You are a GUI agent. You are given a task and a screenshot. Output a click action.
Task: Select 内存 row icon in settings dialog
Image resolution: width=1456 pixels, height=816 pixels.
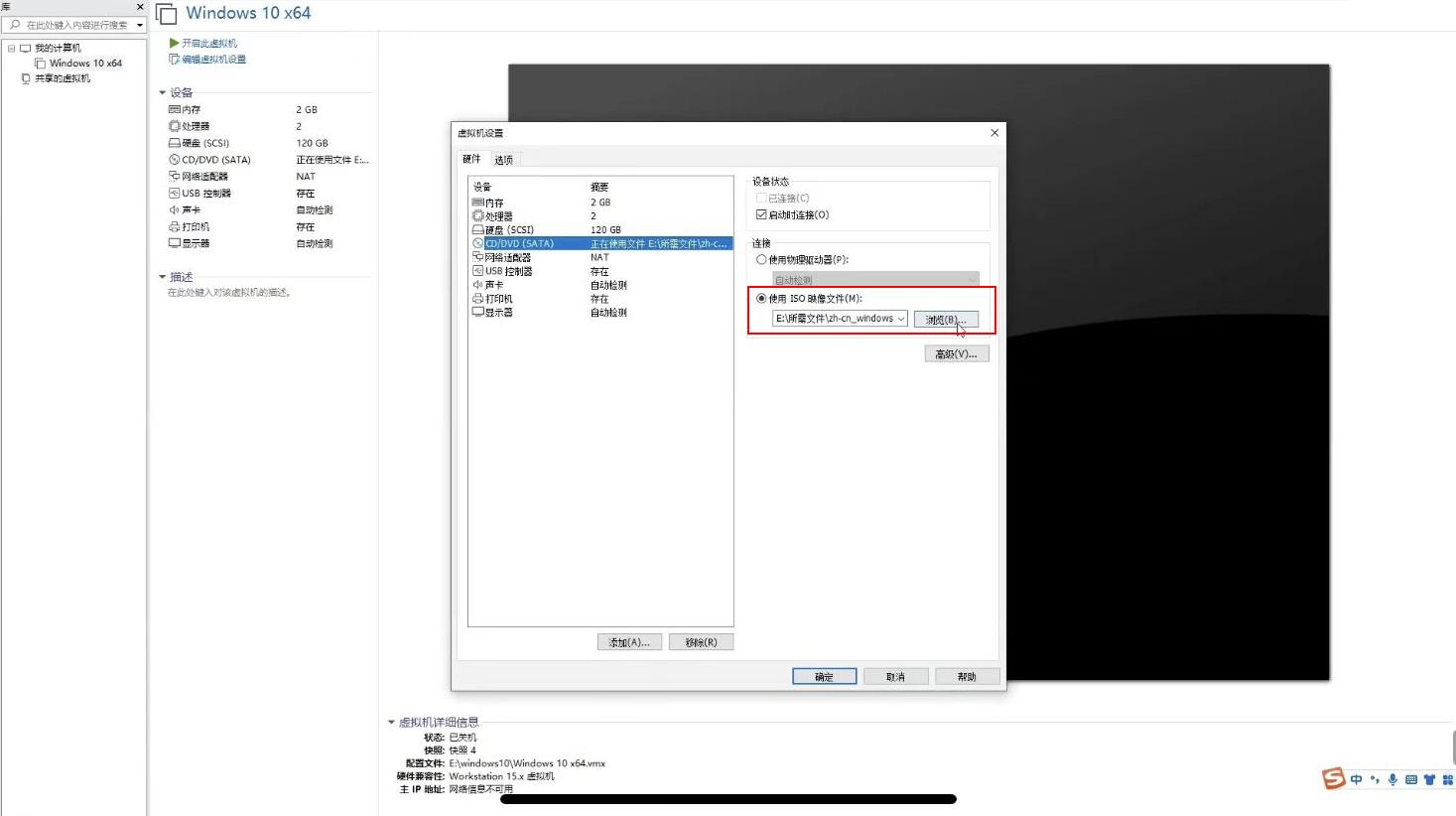click(477, 203)
